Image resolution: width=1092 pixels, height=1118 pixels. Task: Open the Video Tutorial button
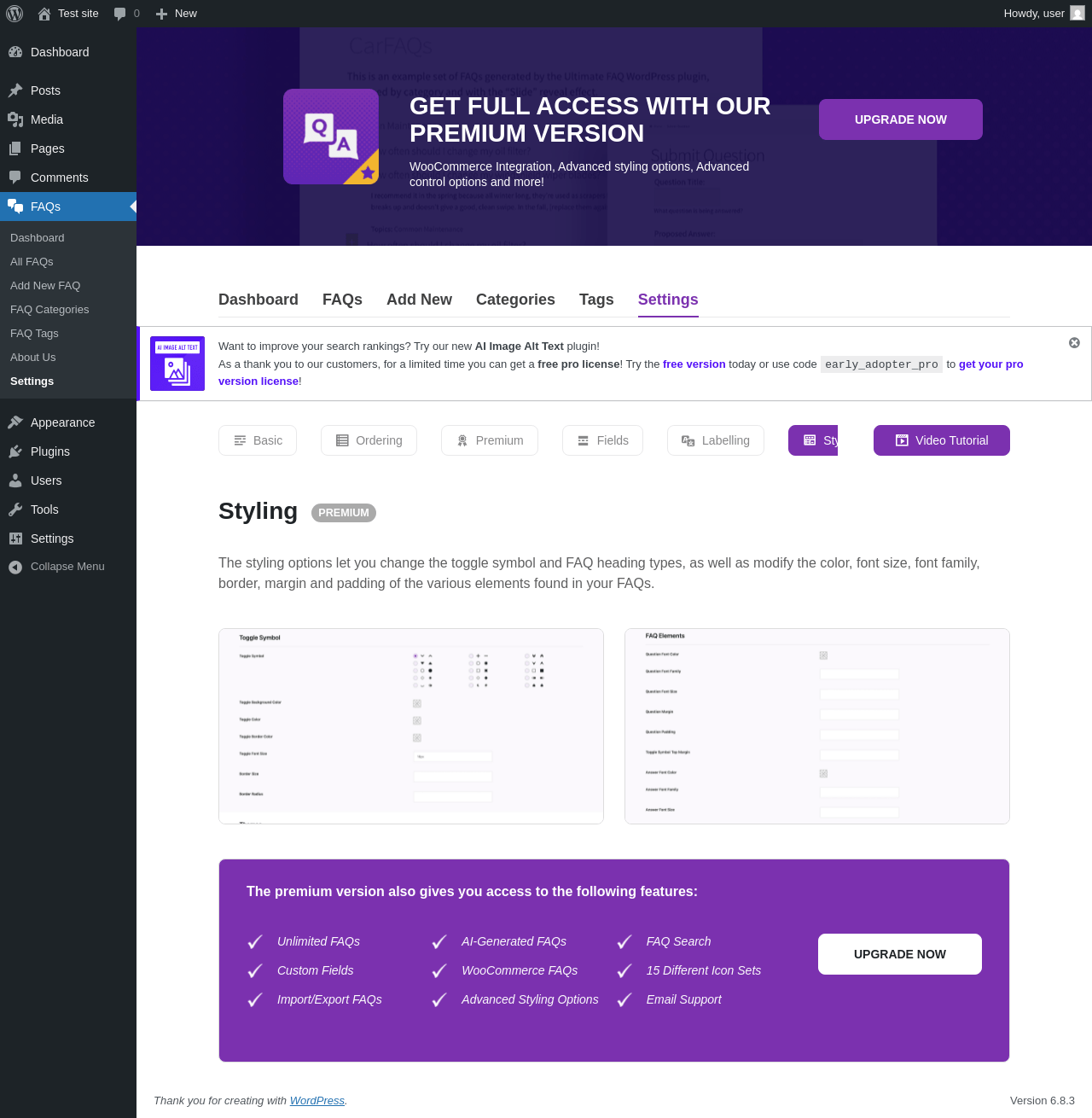pyautogui.click(x=942, y=440)
